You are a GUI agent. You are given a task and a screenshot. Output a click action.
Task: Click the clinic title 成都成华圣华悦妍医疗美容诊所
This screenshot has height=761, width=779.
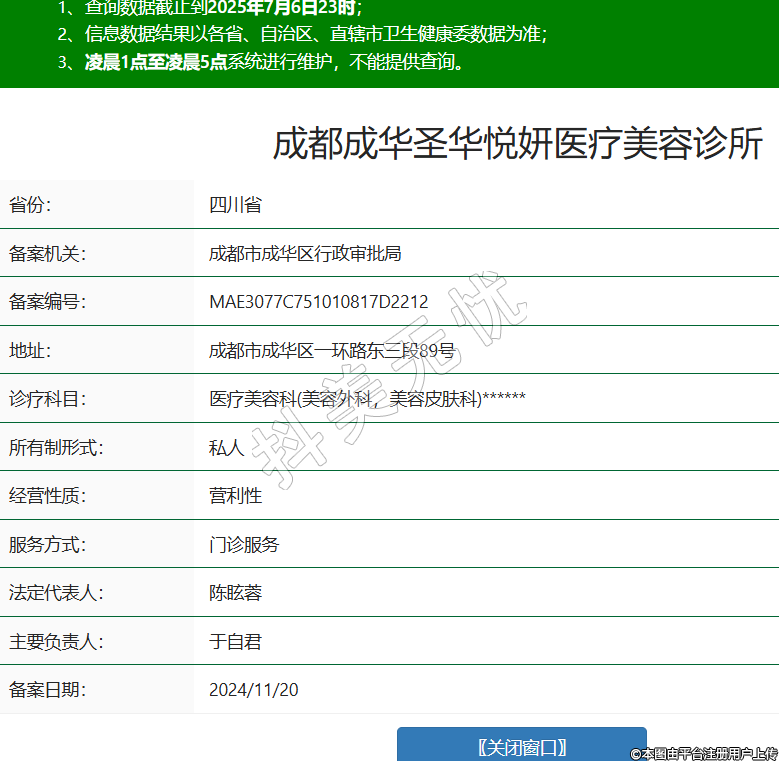(517, 145)
